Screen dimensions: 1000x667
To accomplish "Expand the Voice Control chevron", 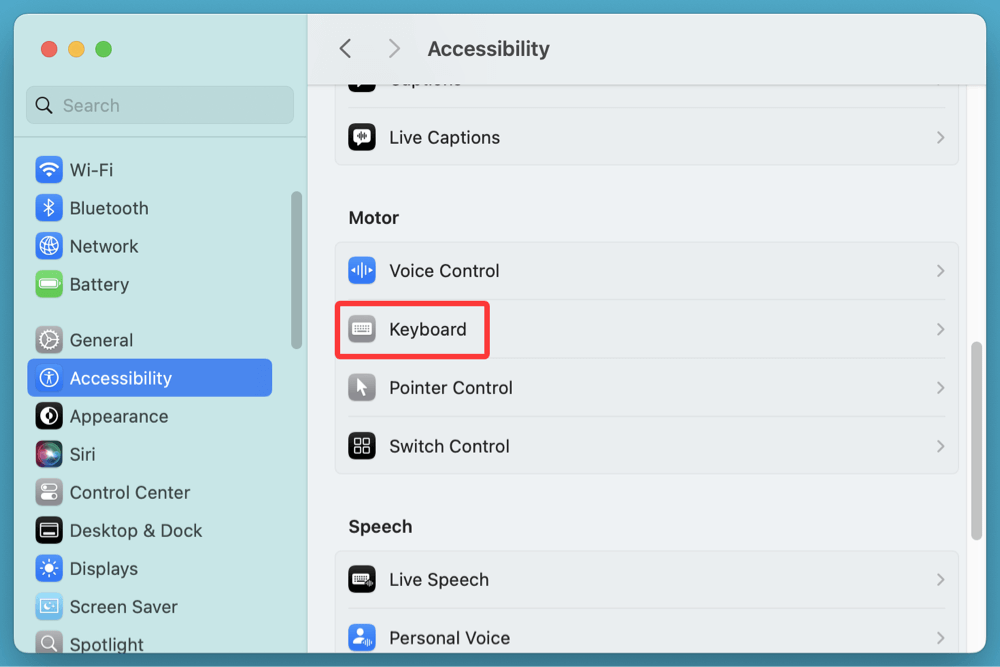I will pos(939,270).
